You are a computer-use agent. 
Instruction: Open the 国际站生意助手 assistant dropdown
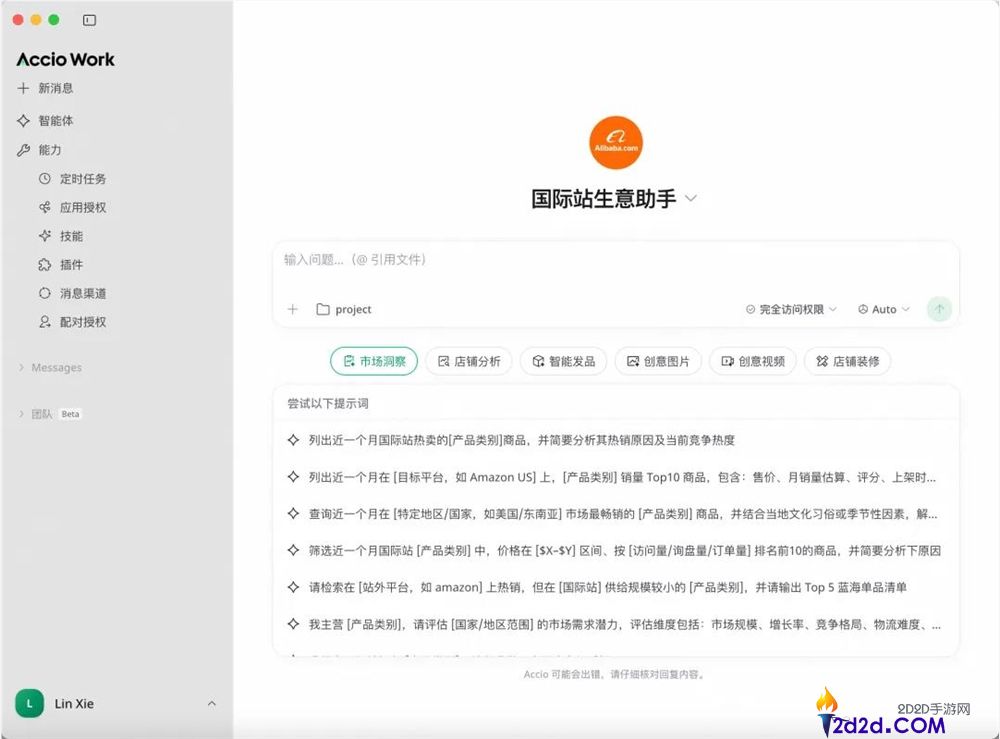691,198
